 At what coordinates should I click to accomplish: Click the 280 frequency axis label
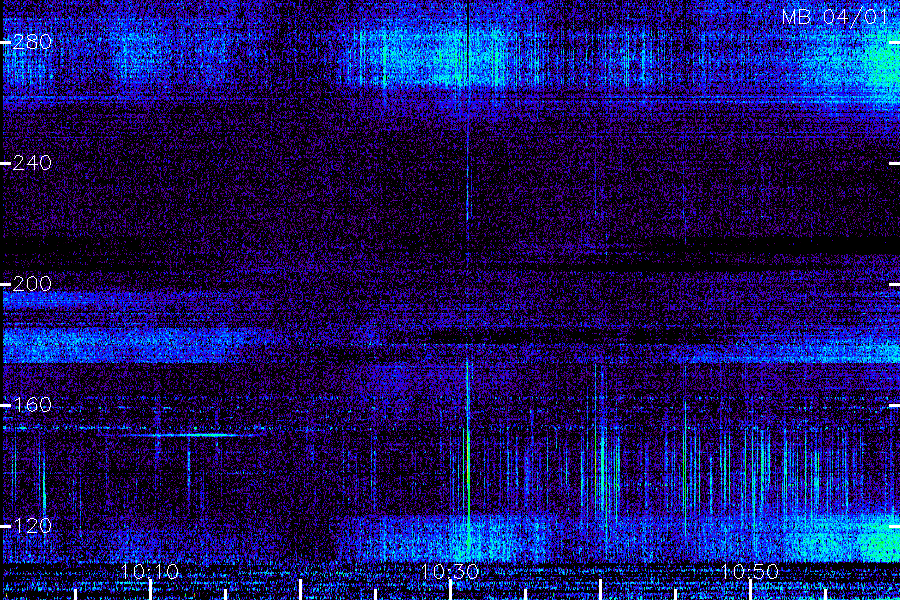pos(32,42)
